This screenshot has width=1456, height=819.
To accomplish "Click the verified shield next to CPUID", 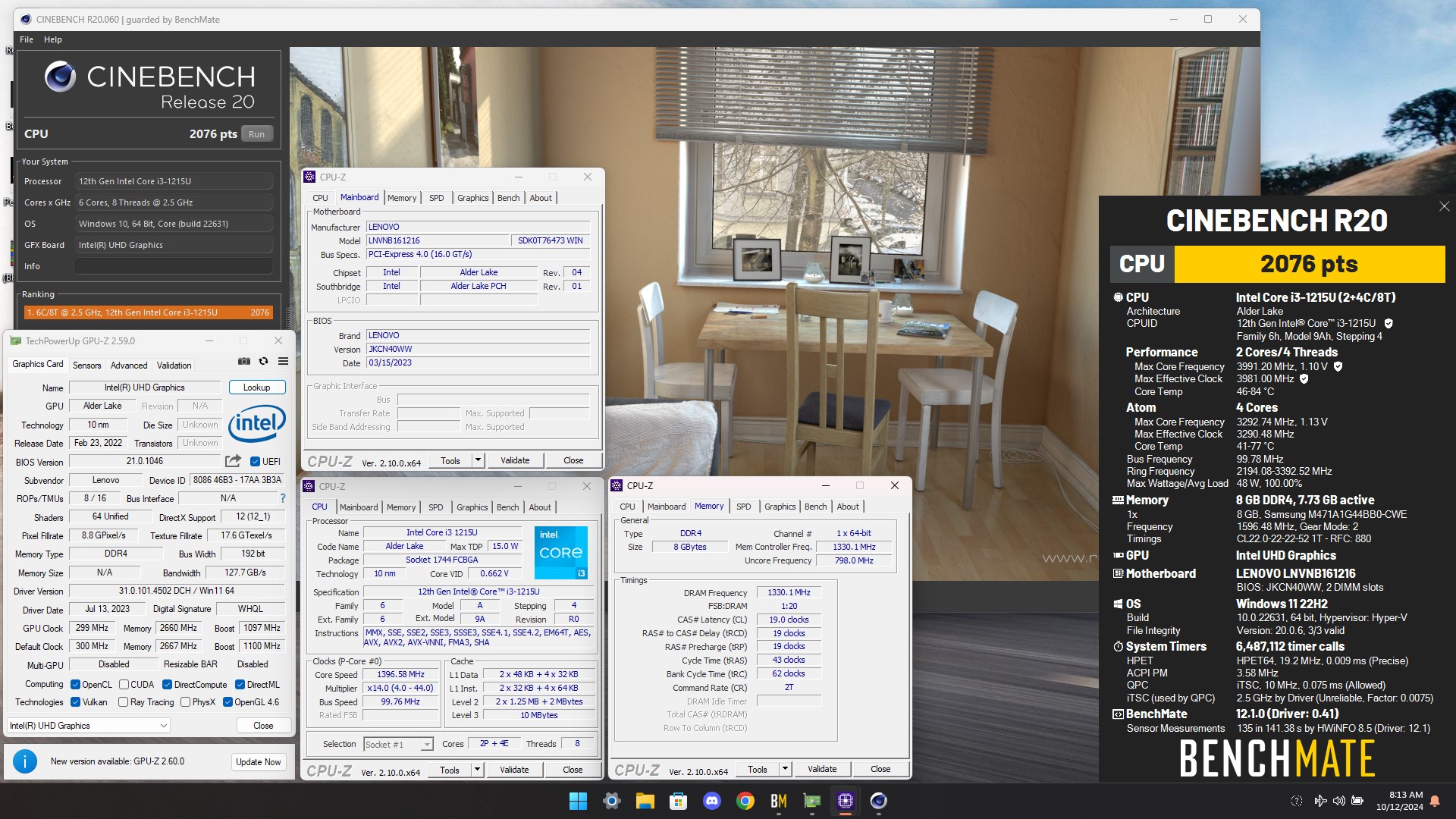I will 1389,323.
